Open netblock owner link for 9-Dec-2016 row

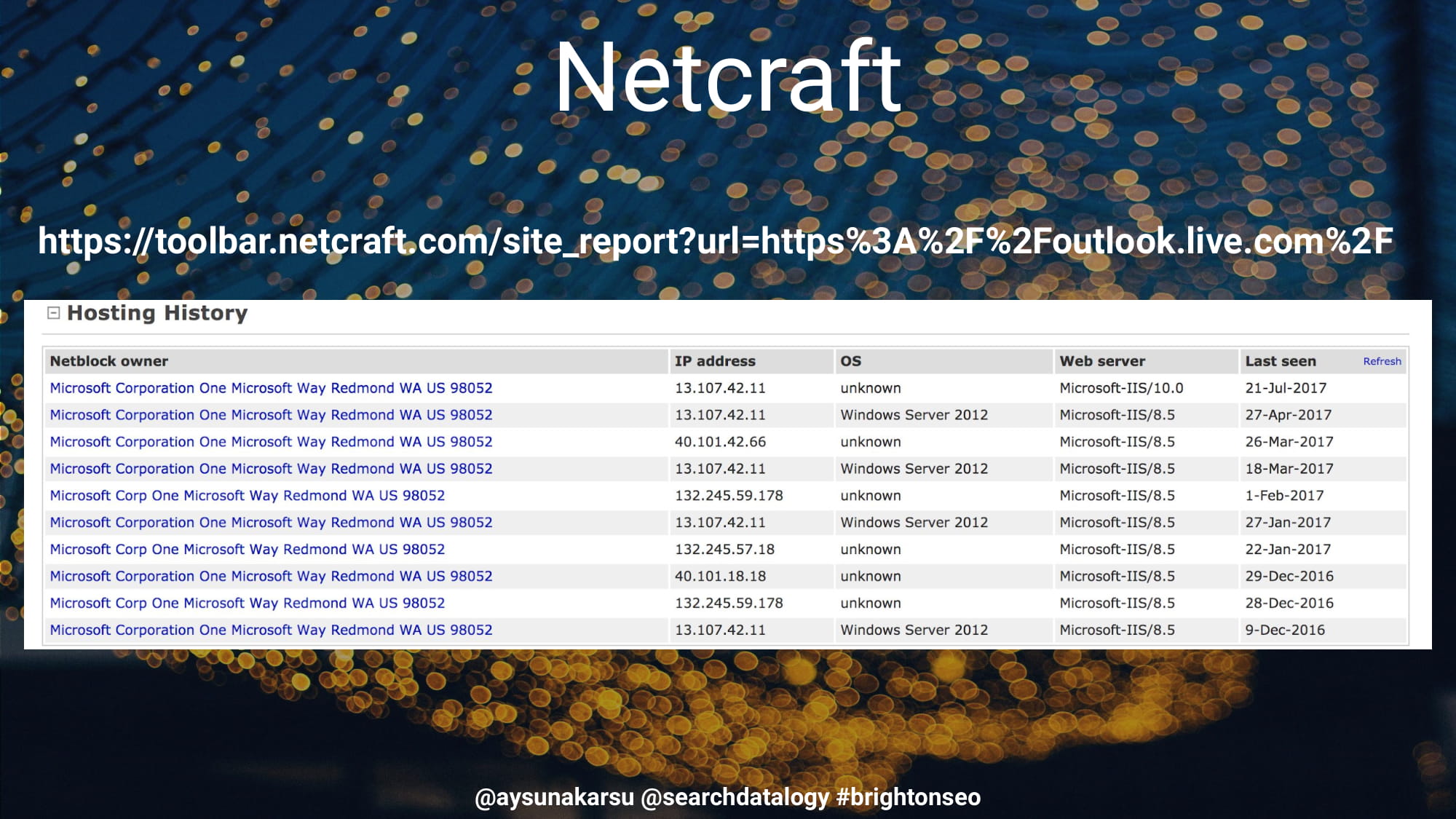271,630
